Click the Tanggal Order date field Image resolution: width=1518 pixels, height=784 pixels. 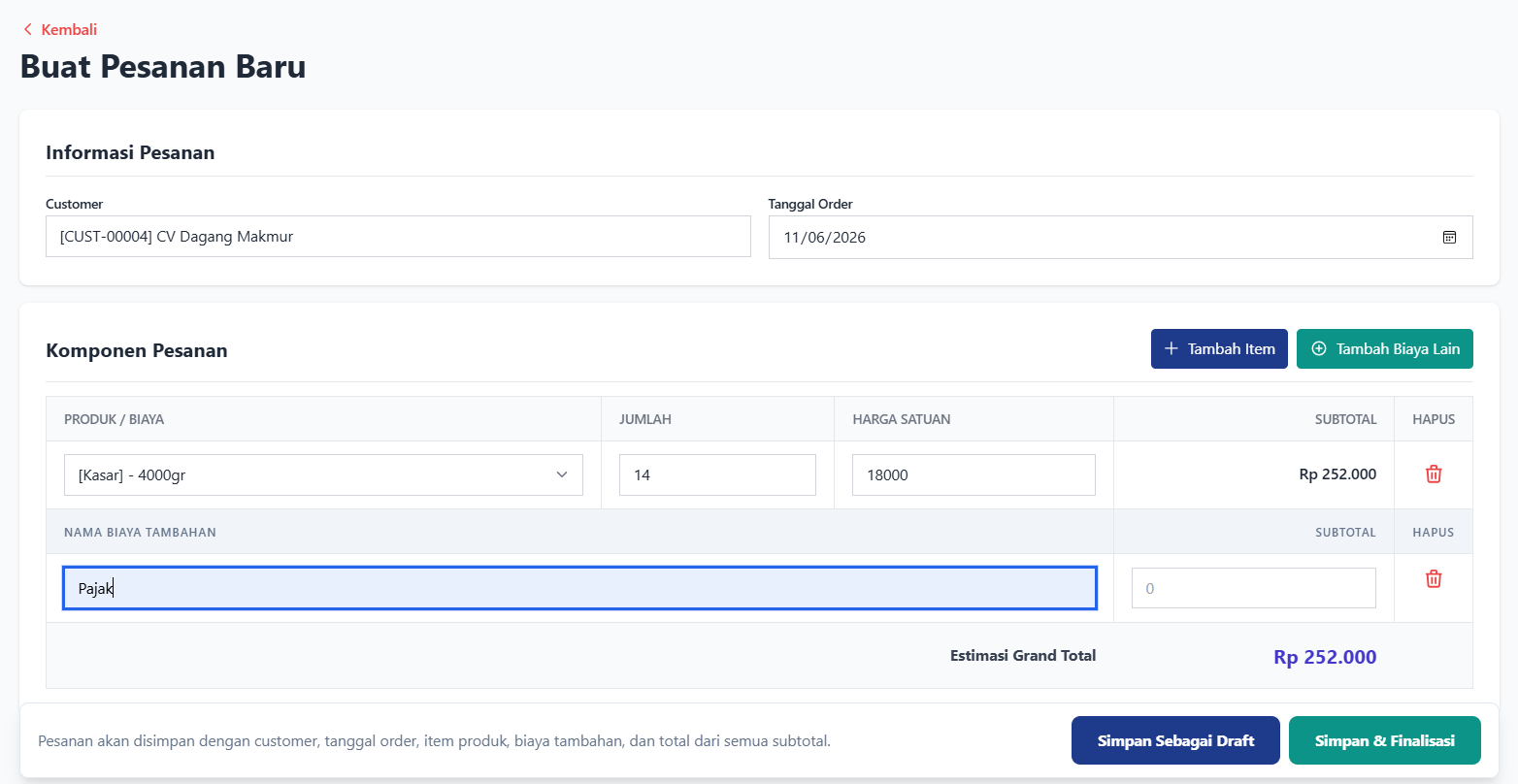[x=1120, y=237]
